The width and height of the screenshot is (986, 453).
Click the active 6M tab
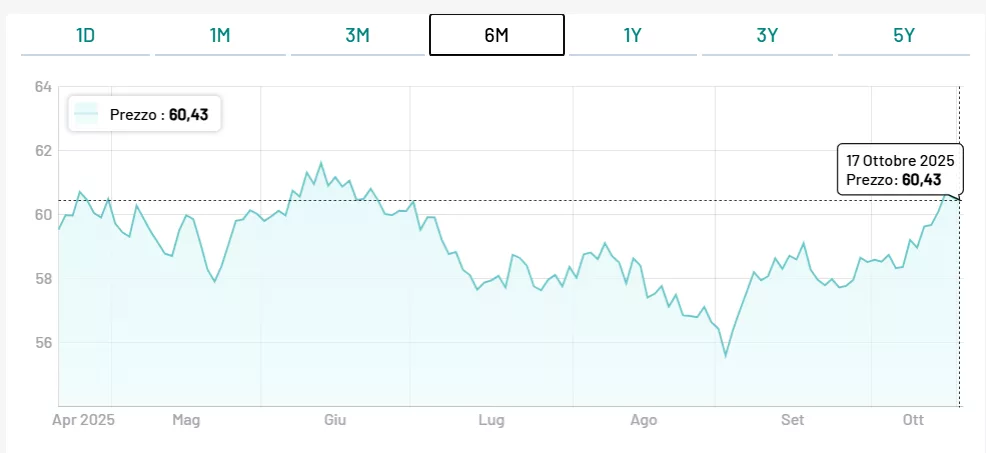click(x=496, y=35)
